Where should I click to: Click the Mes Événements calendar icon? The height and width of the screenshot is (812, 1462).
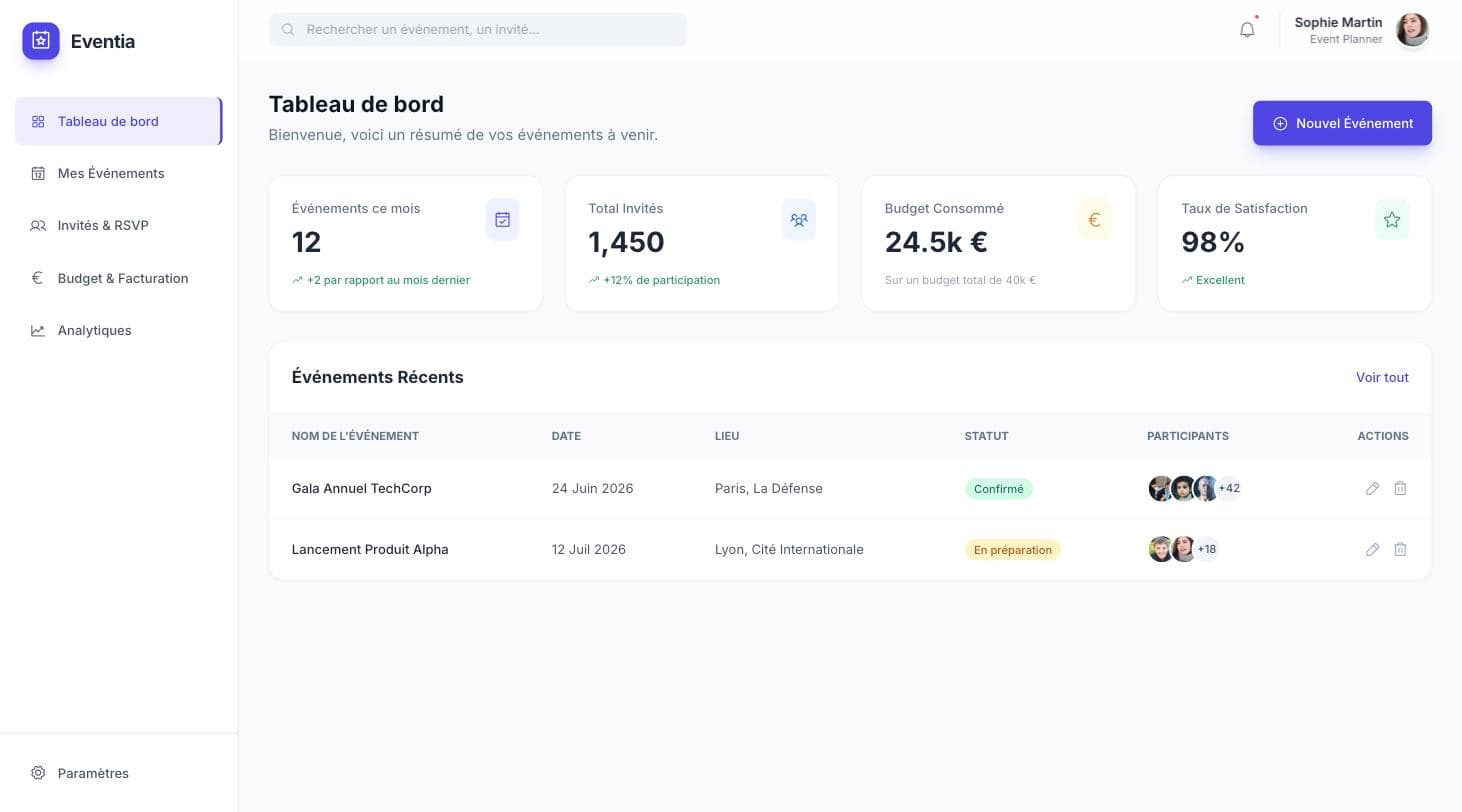(38, 174)
